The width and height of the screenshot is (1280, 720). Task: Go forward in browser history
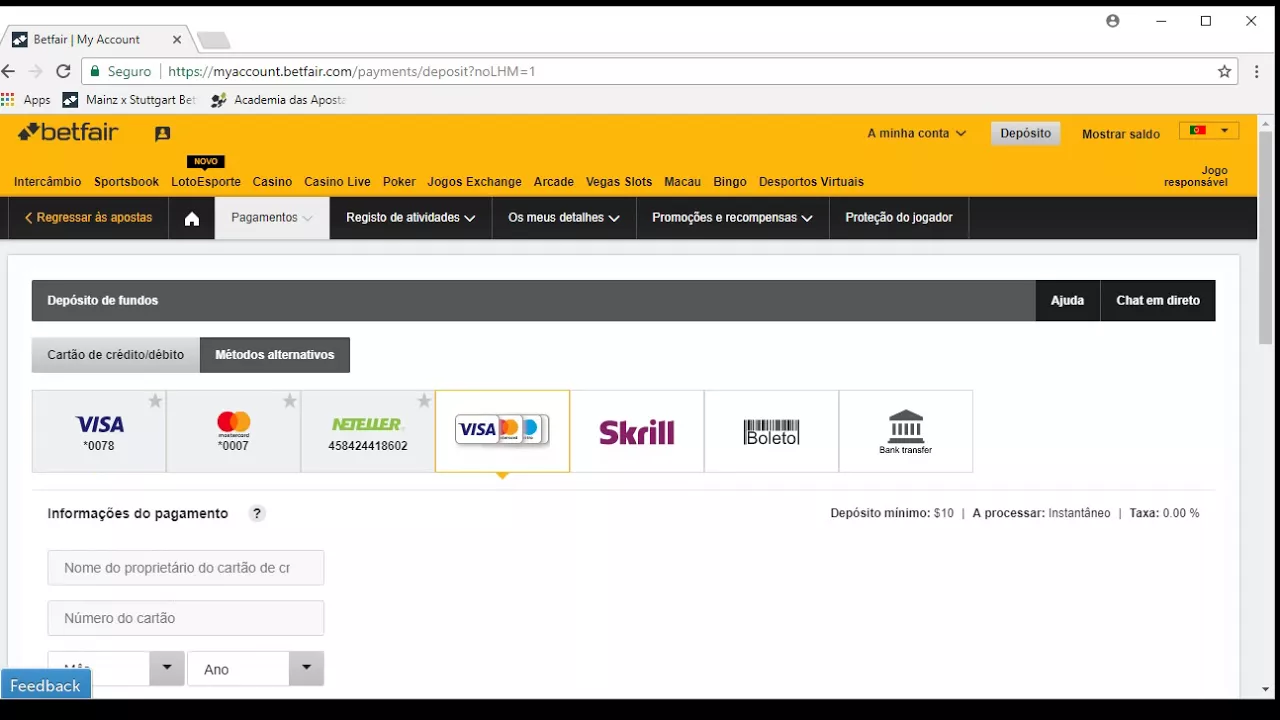[36, 71]
